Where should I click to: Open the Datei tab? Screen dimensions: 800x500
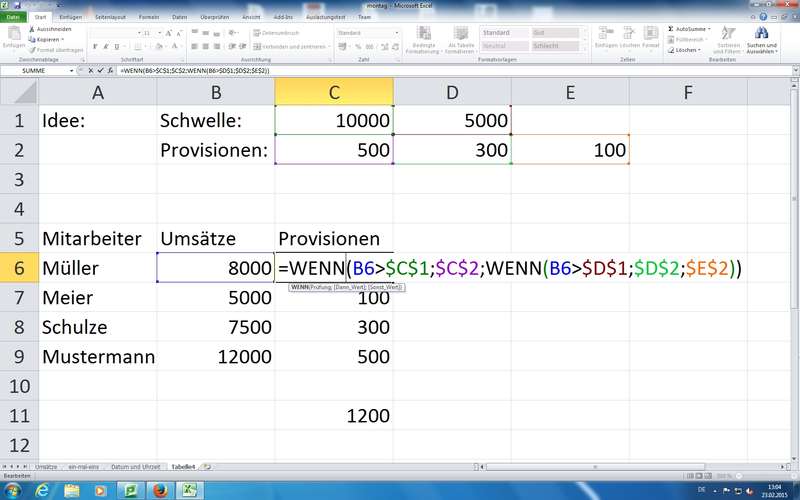click(x=13, y=17)
